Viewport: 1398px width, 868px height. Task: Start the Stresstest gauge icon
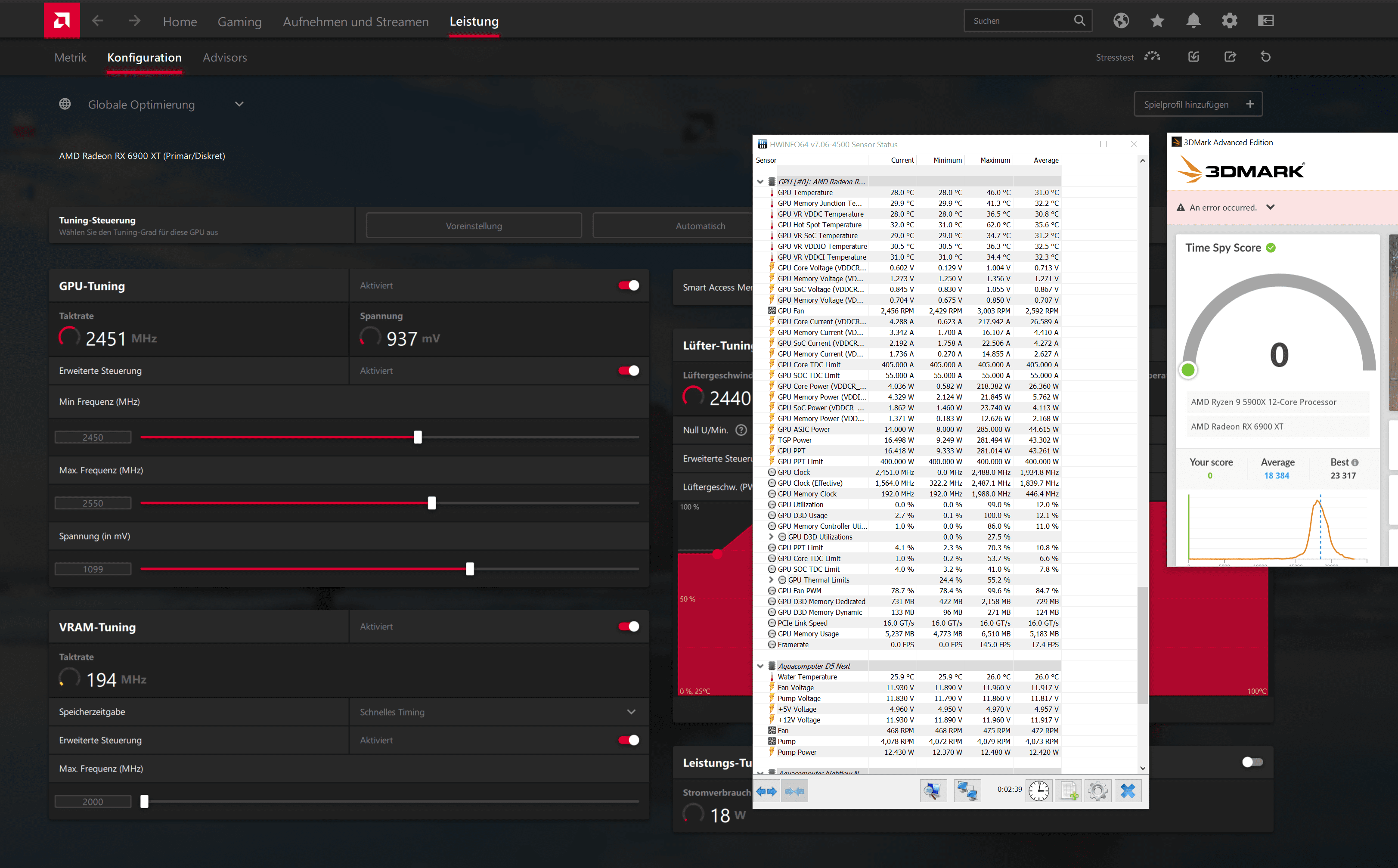click(x=1152, y=57)
